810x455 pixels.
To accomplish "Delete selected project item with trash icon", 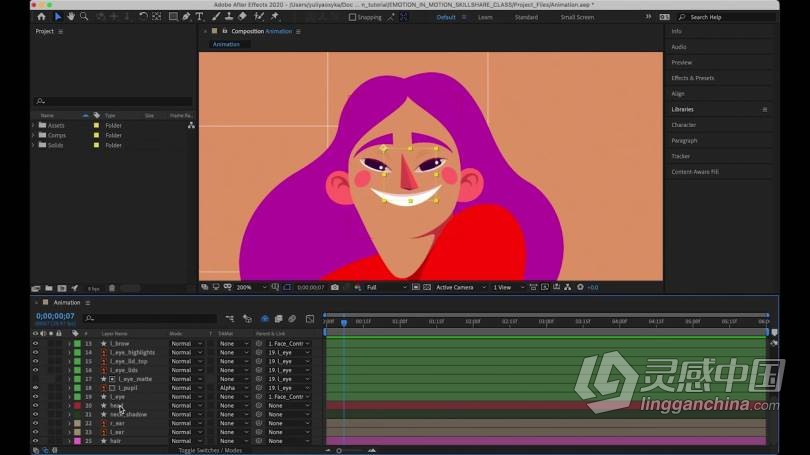I will tap(112, 288).
